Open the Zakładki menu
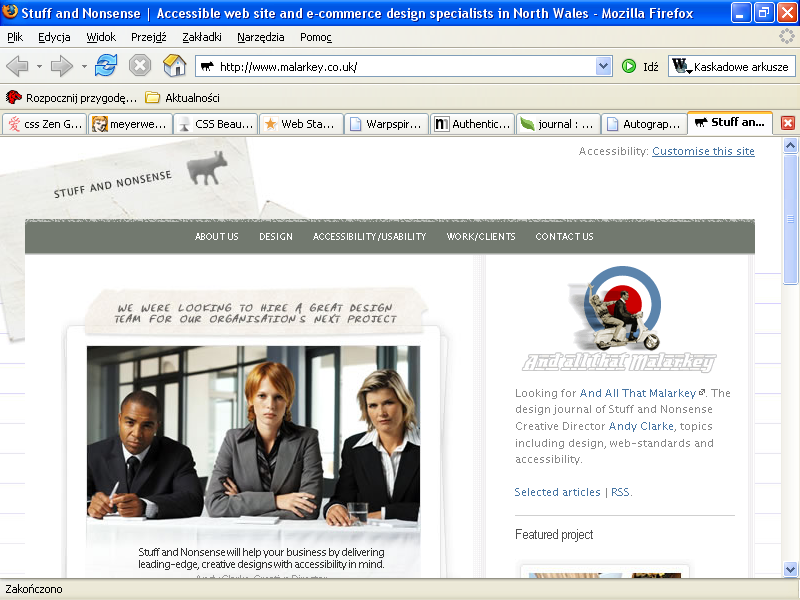Image resolution: width=800 pixels, height=600 pixels. 202,37
